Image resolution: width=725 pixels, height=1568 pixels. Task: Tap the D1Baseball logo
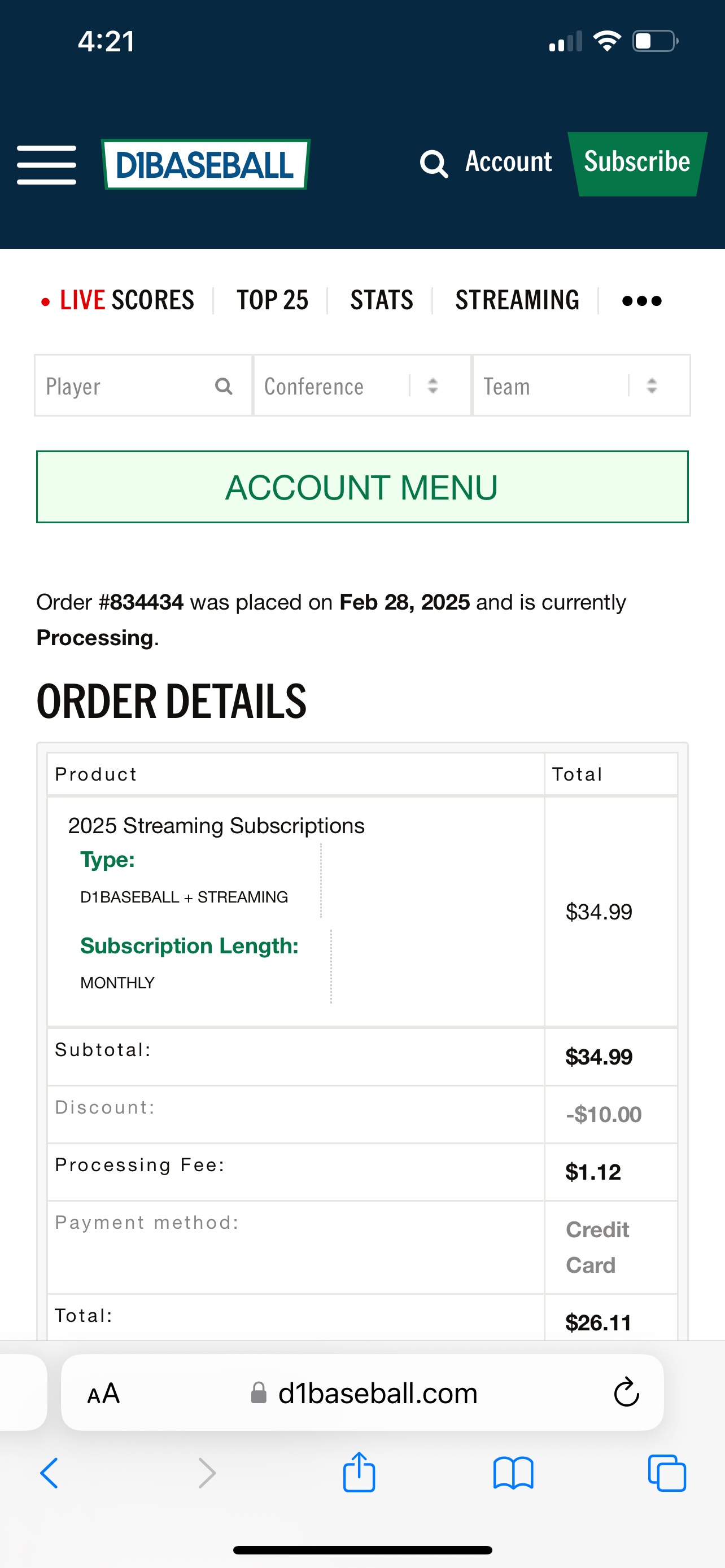click(x=206, y=164)
